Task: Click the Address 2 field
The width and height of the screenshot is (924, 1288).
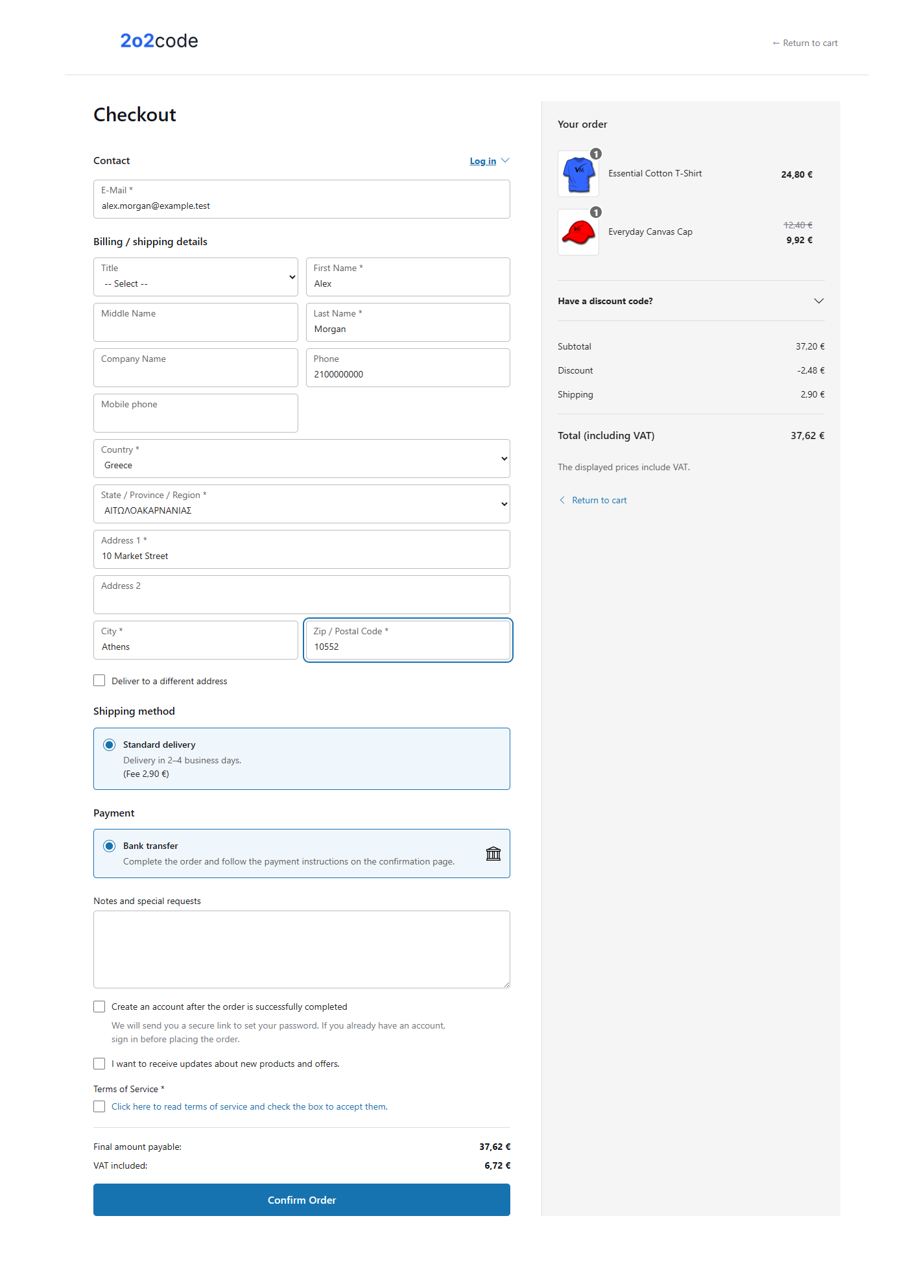Action: [302, 595]
